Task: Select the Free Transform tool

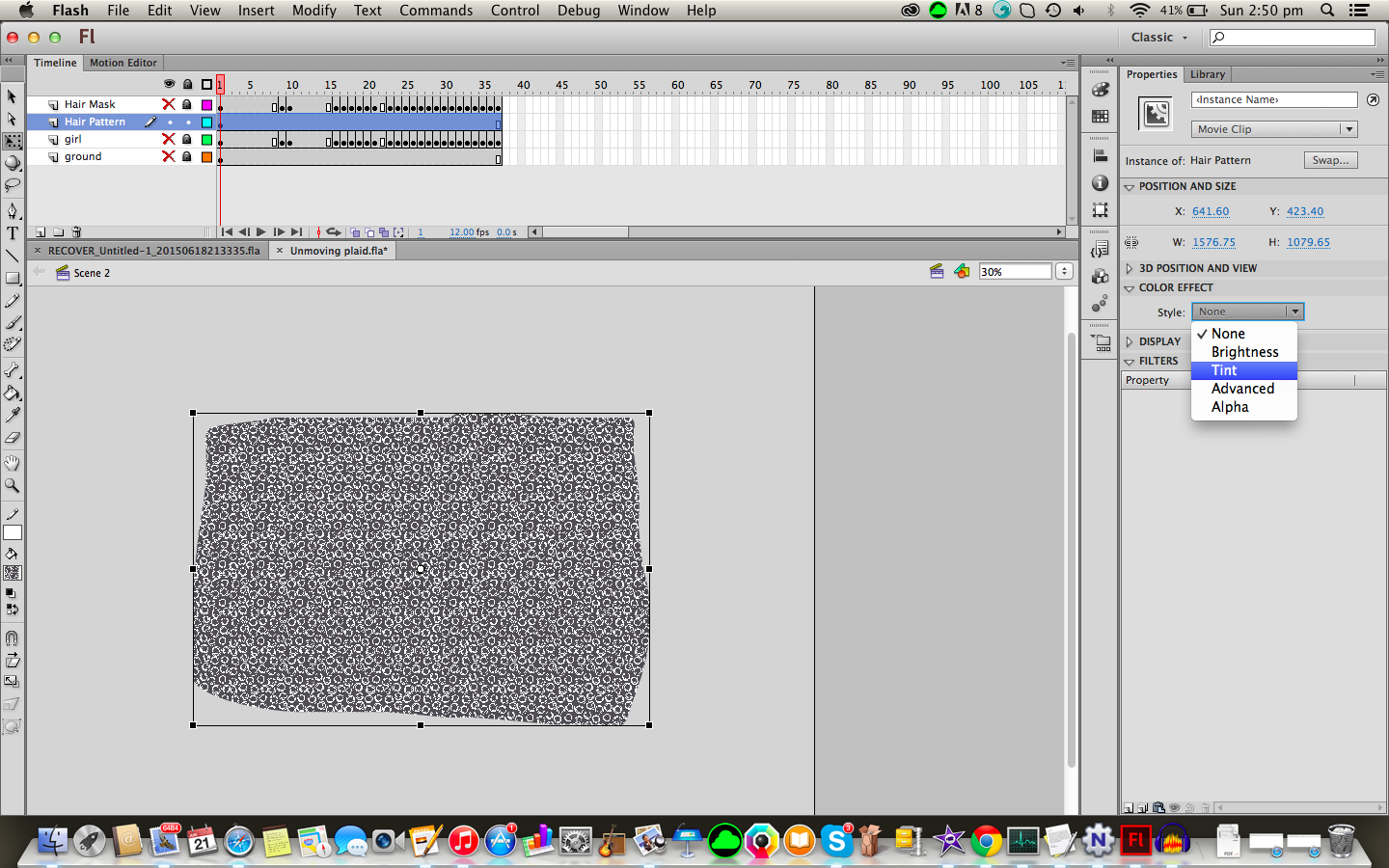Action: coord(13,141)
